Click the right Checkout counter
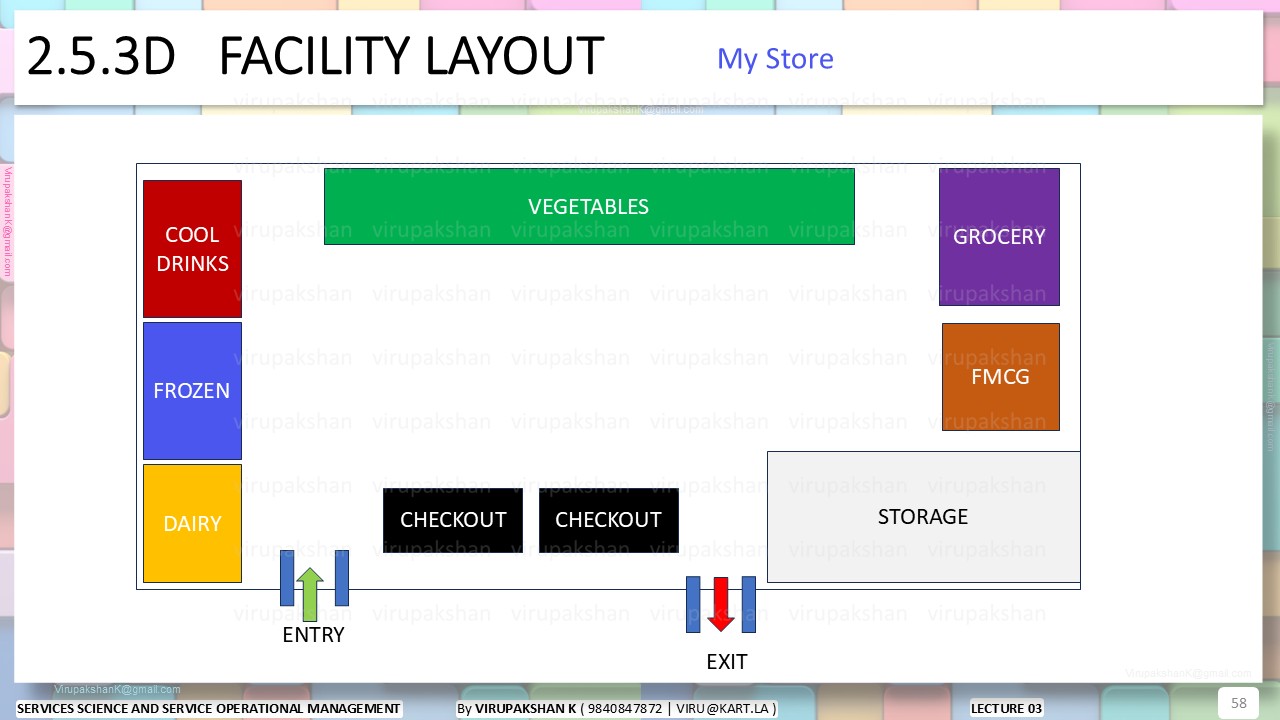This screenshot has height=720, width=1280. click(x=608, y=520)
